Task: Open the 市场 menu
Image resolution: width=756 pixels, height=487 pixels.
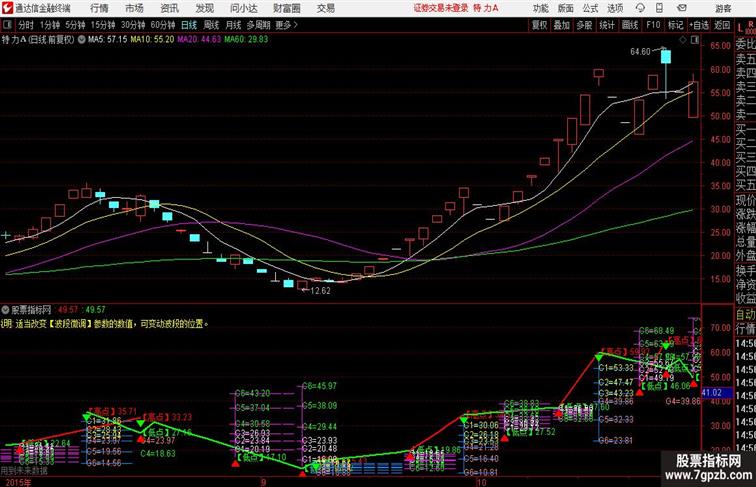Action: (134, 8)
